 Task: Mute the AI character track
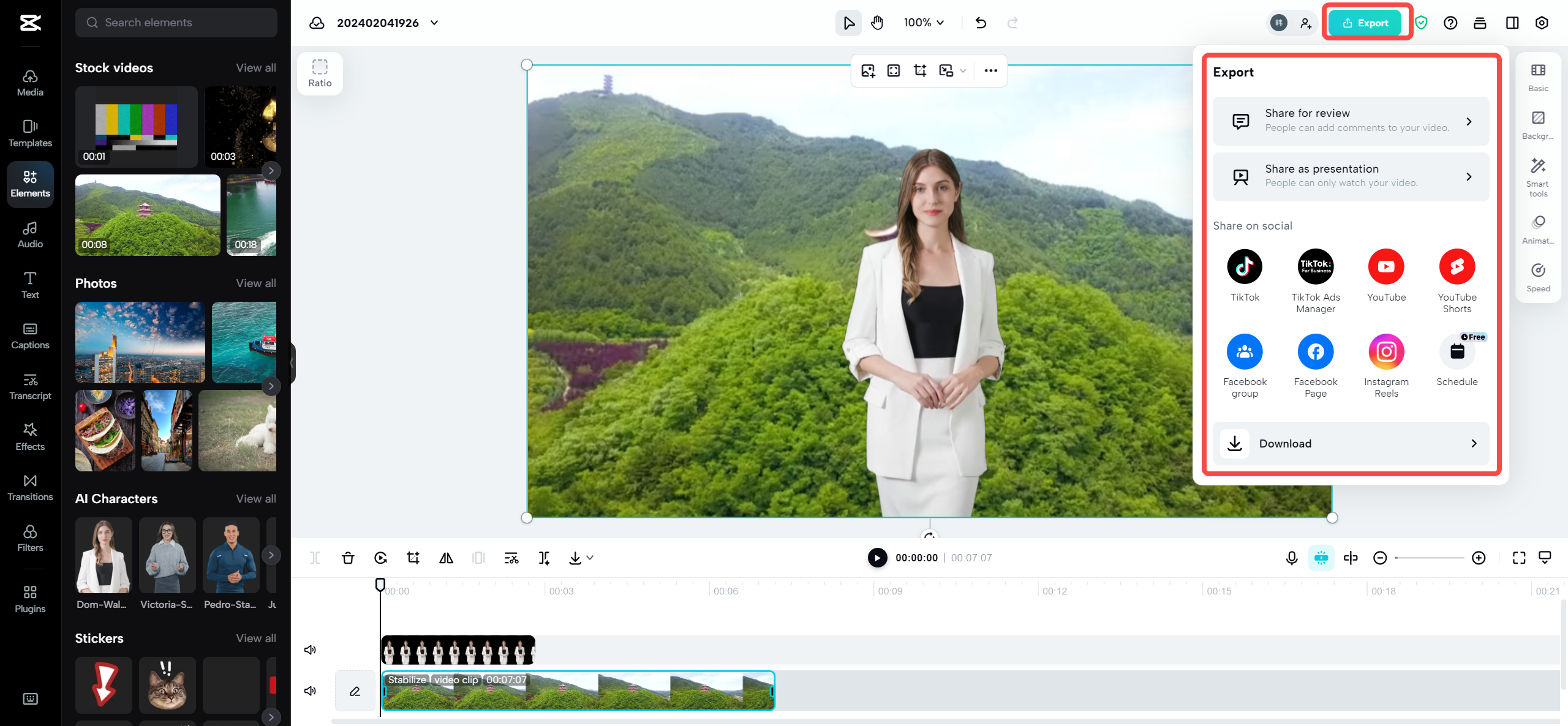point(311,649)
